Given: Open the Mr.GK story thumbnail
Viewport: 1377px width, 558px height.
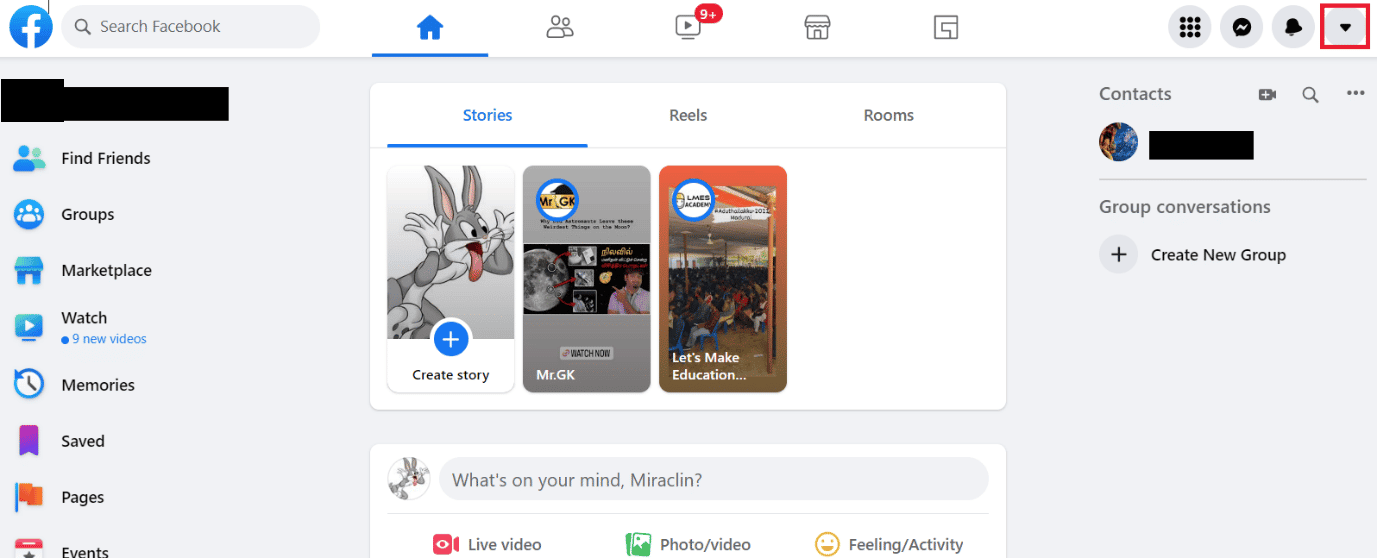Looking at the screenshot, I should [x=587, y=279].
